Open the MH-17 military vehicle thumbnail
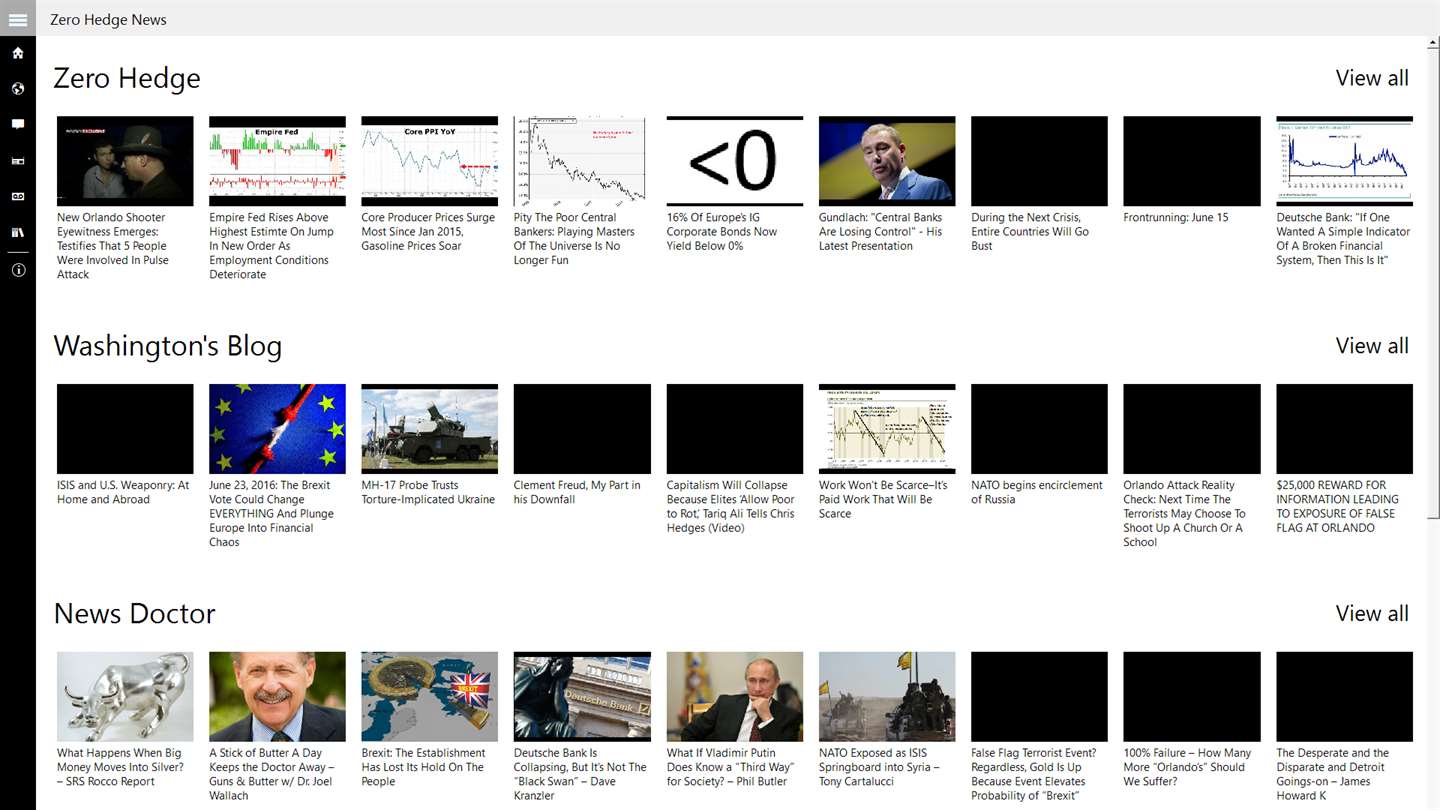 coord(430,429)
